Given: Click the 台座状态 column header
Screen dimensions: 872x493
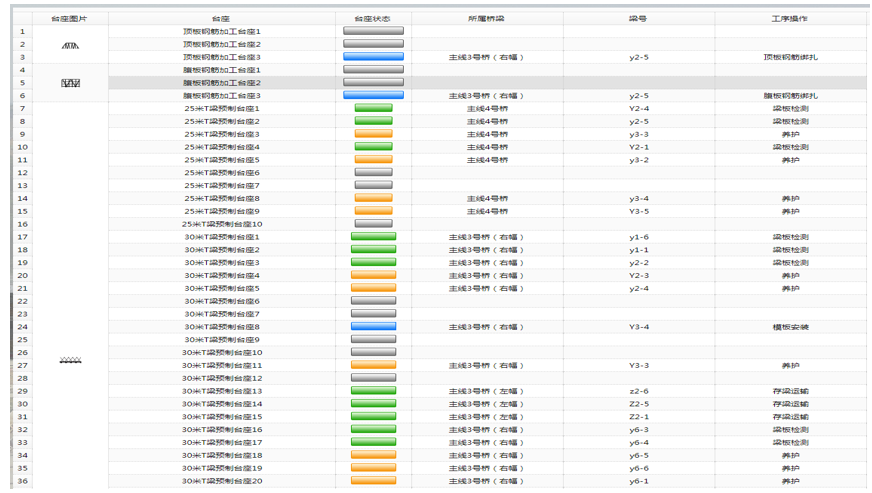Looking at the screenshot, I should pyautogui.click(x=373, y=19).
